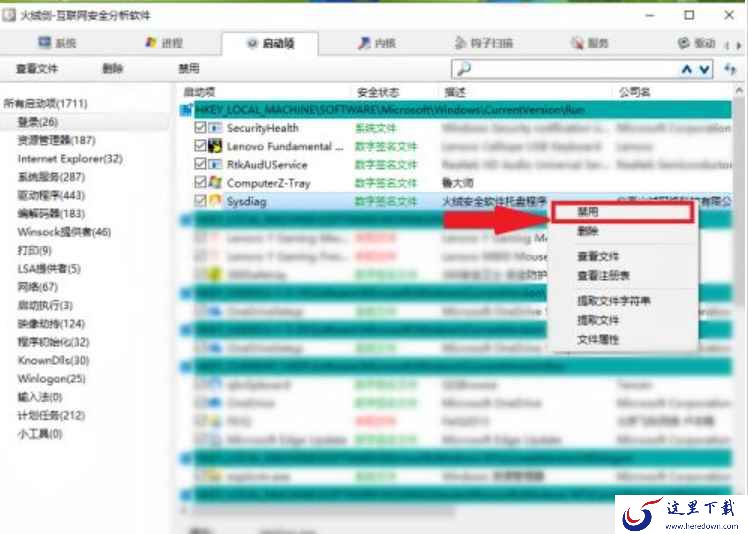Select the 启动项 tab

coord(270,43)
